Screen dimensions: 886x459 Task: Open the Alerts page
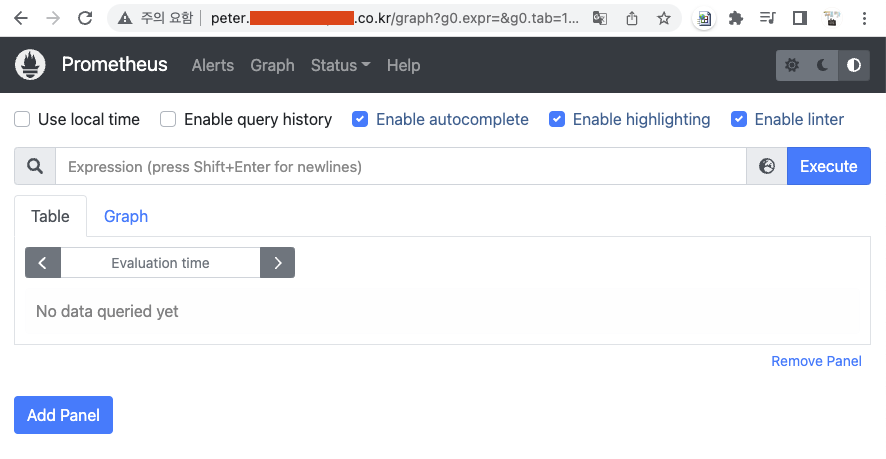point(212,65)
